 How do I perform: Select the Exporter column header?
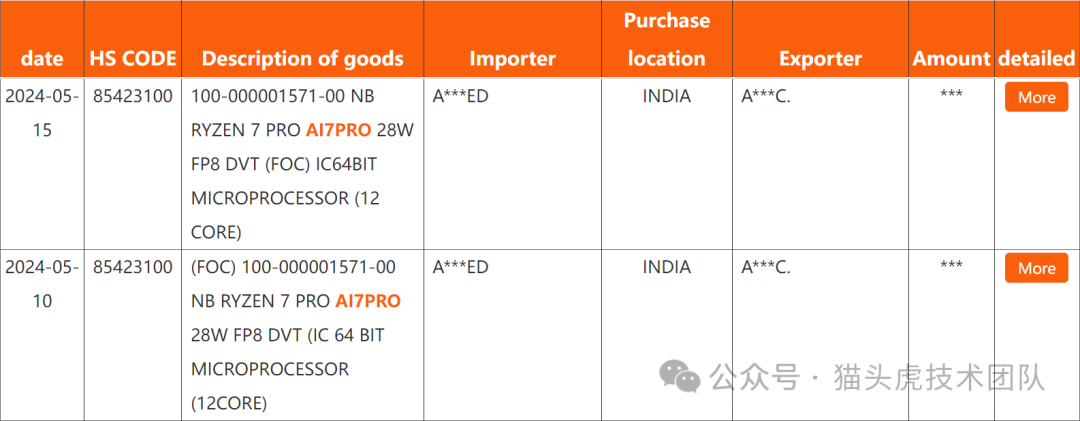[x=820, y=59]
